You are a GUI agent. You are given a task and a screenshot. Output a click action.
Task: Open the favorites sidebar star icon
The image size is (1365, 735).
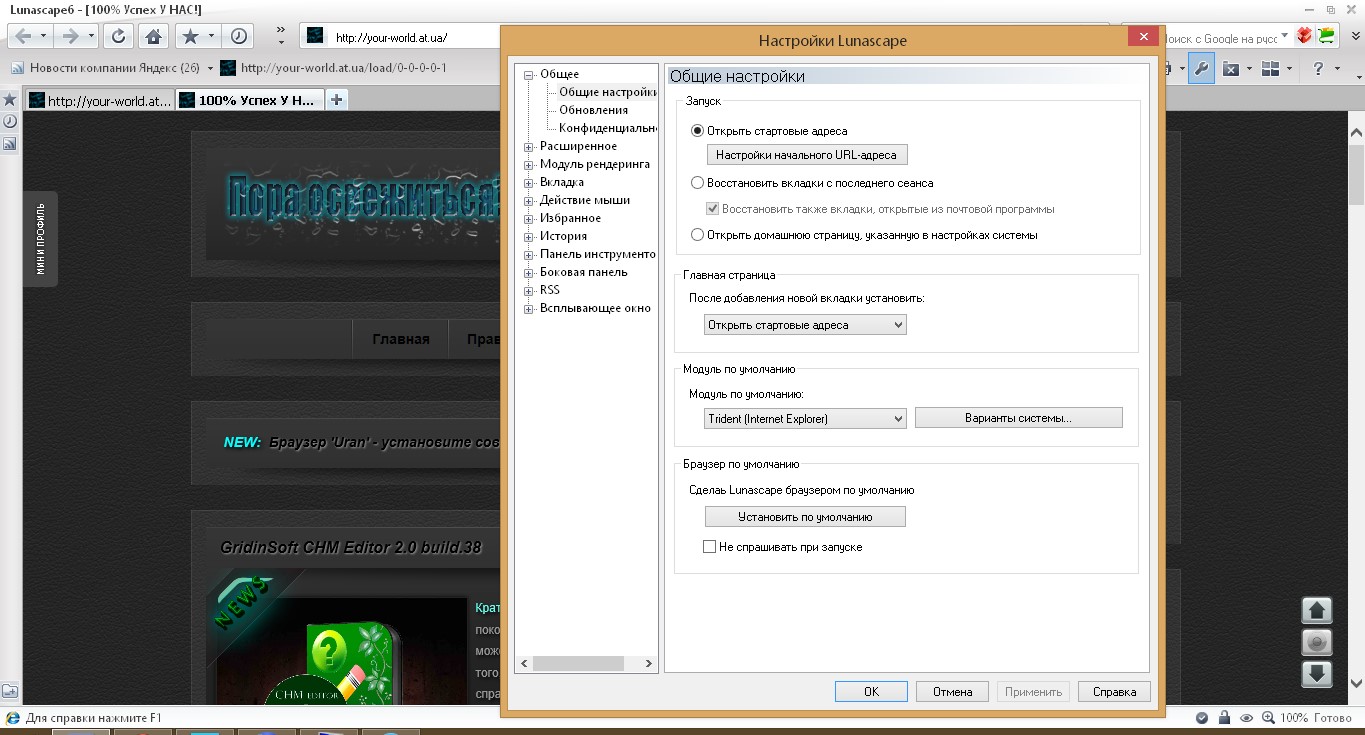[9, 100]
